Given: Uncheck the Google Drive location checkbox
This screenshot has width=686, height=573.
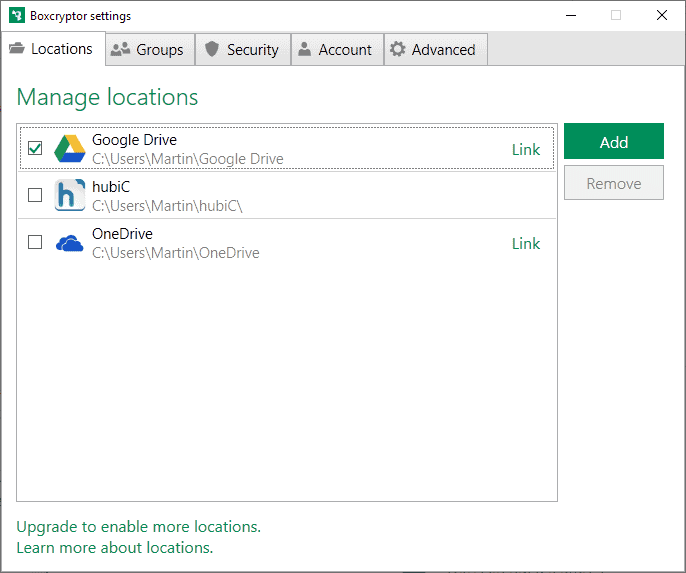Looking at the screenshot, I should [x=35, y=148].
